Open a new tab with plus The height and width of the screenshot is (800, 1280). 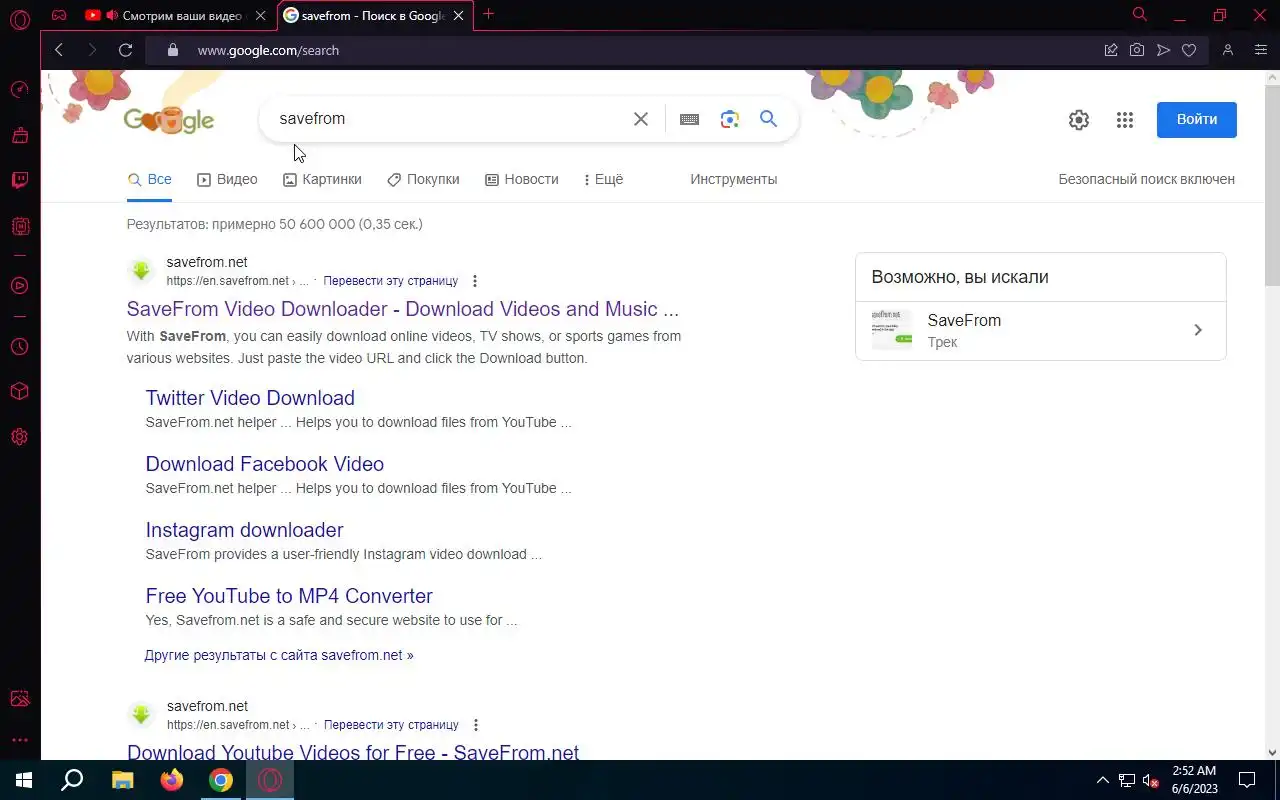tap(488, 14)
